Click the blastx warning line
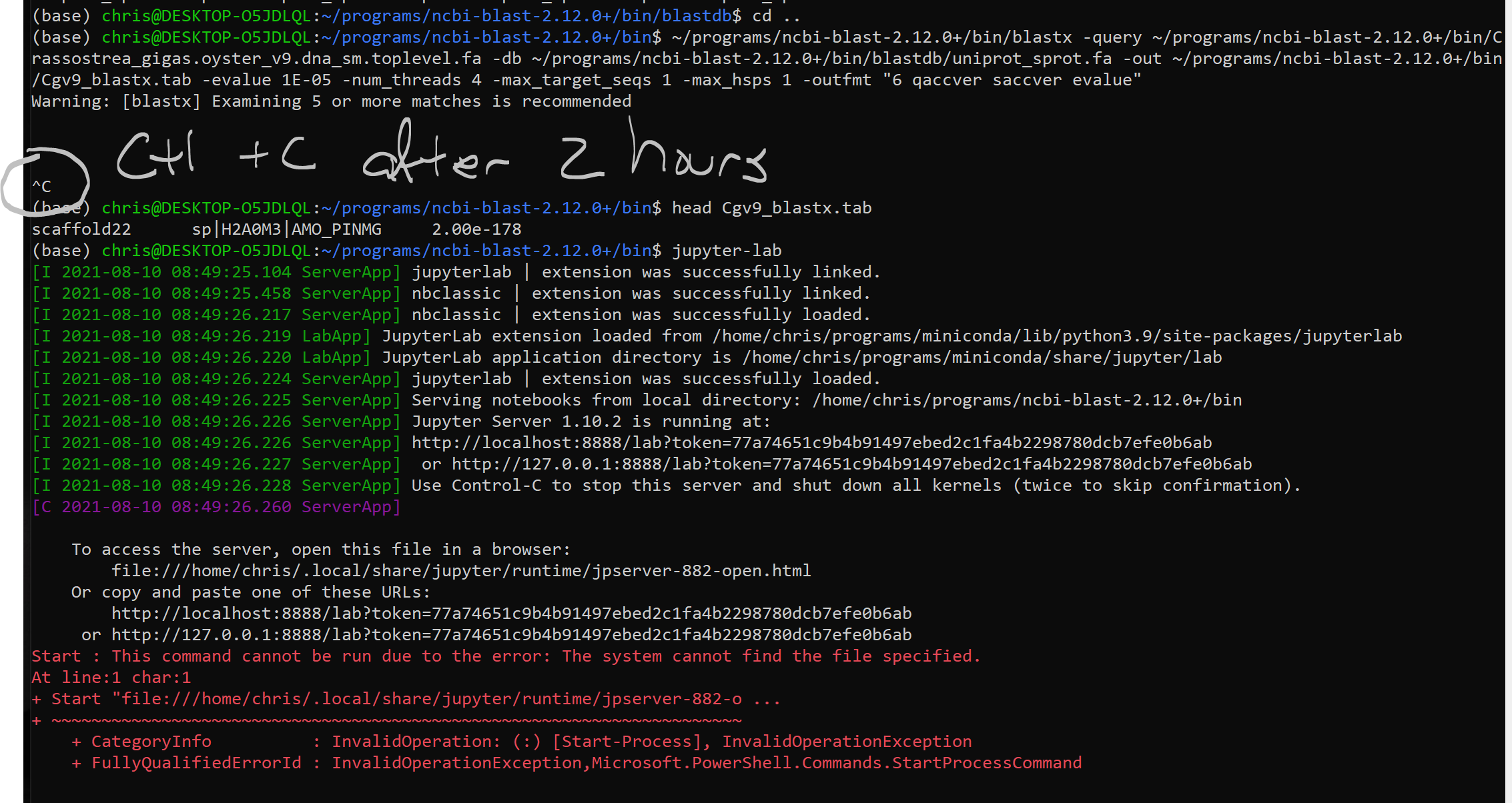Viewport: 1512px width, 803px height. coord(331,101)
